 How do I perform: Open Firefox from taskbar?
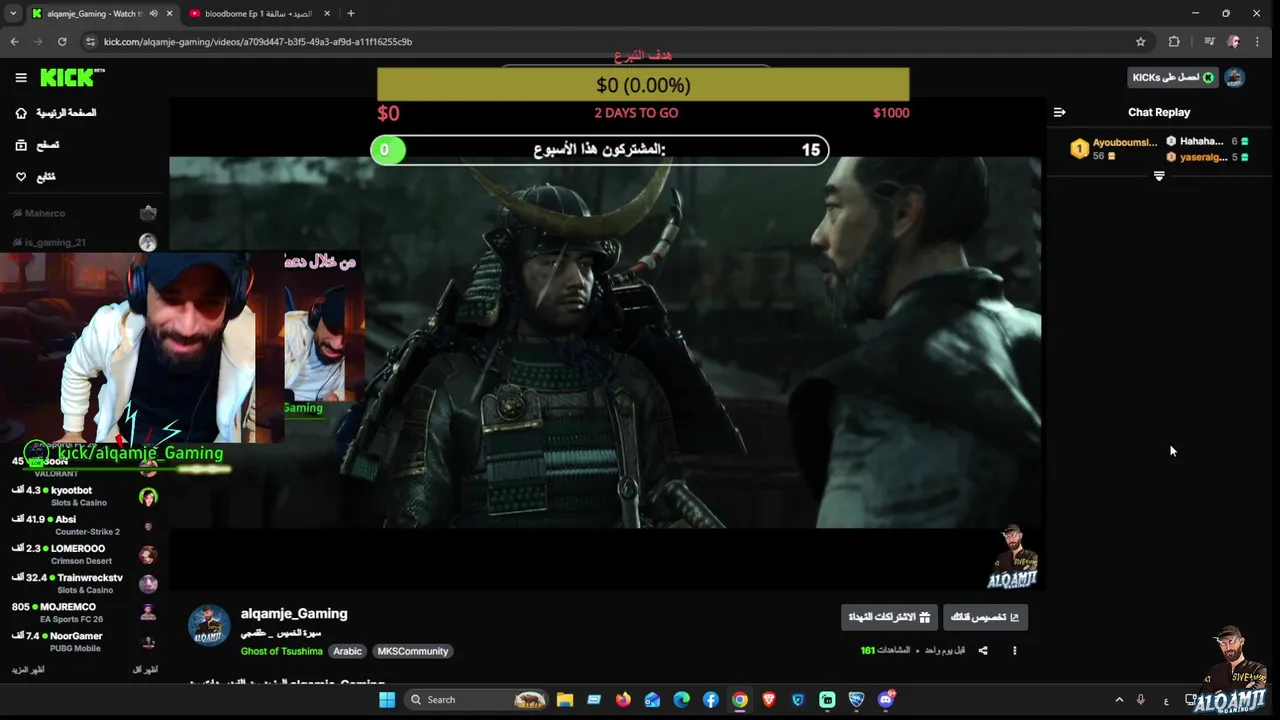623,700
